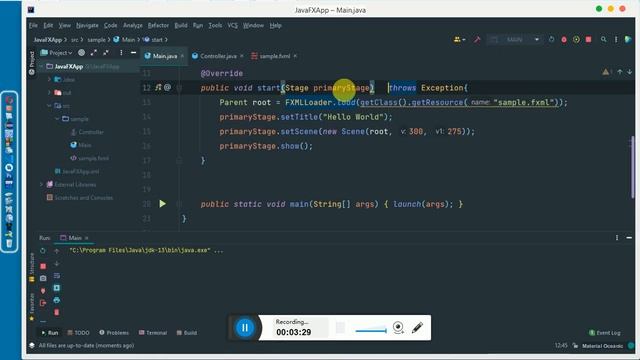Toggle the webcam icon in recorder bar
The image size is (640, 360).
[x=398, y=327]
